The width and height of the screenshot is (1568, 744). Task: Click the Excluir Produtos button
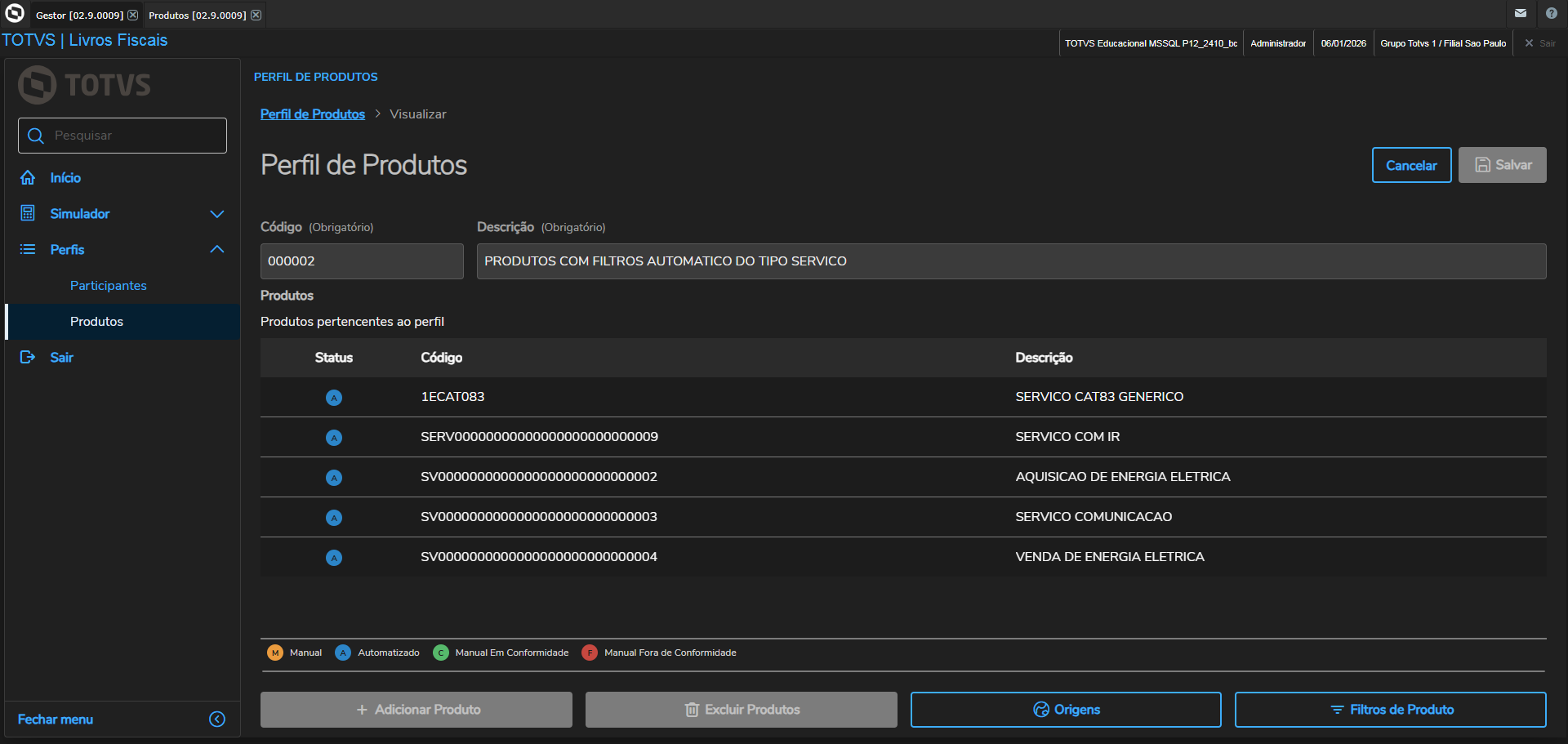742,710
